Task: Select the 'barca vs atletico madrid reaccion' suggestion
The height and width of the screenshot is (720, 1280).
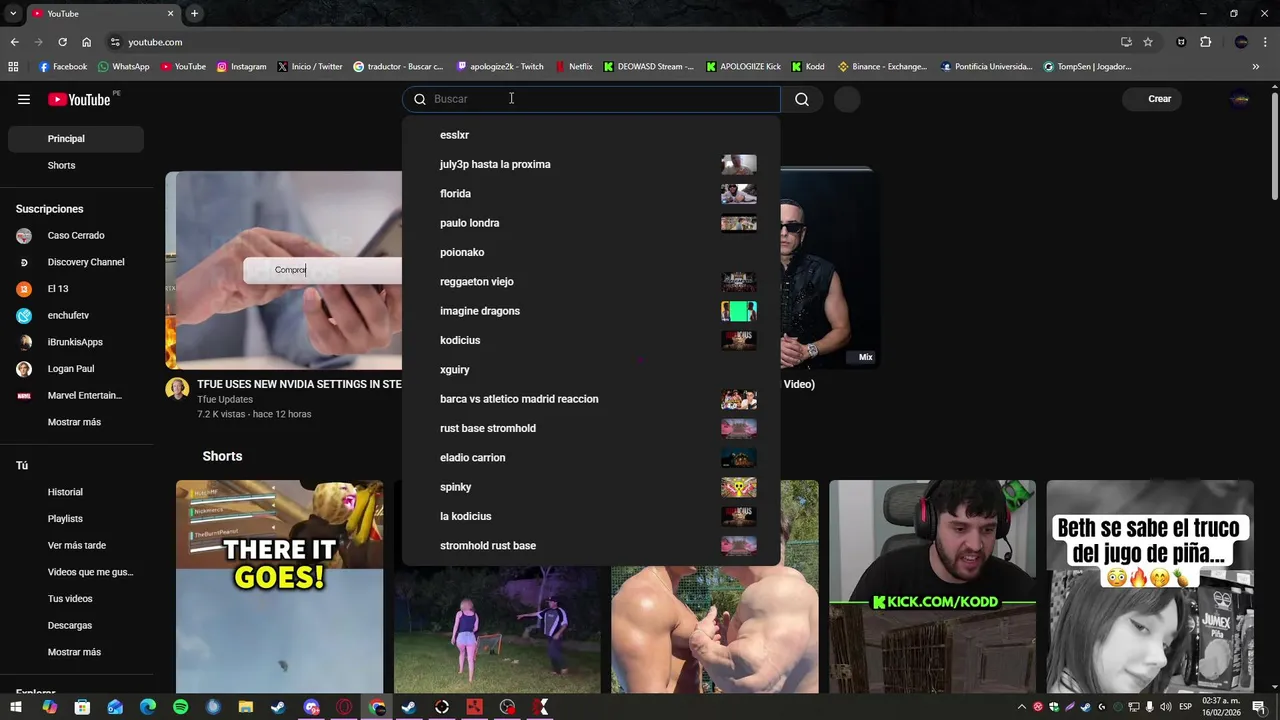Action: pyautogui.click(x=591, y=399)
